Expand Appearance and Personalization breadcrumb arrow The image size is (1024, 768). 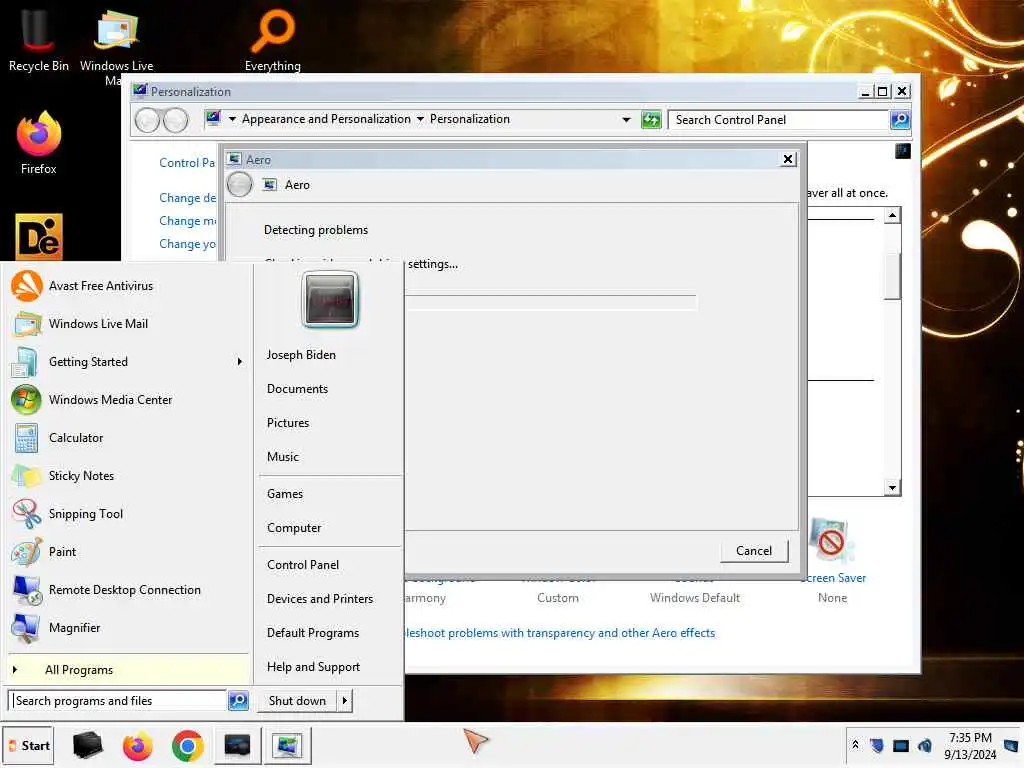pyautogui.click(x=420, y=120)
